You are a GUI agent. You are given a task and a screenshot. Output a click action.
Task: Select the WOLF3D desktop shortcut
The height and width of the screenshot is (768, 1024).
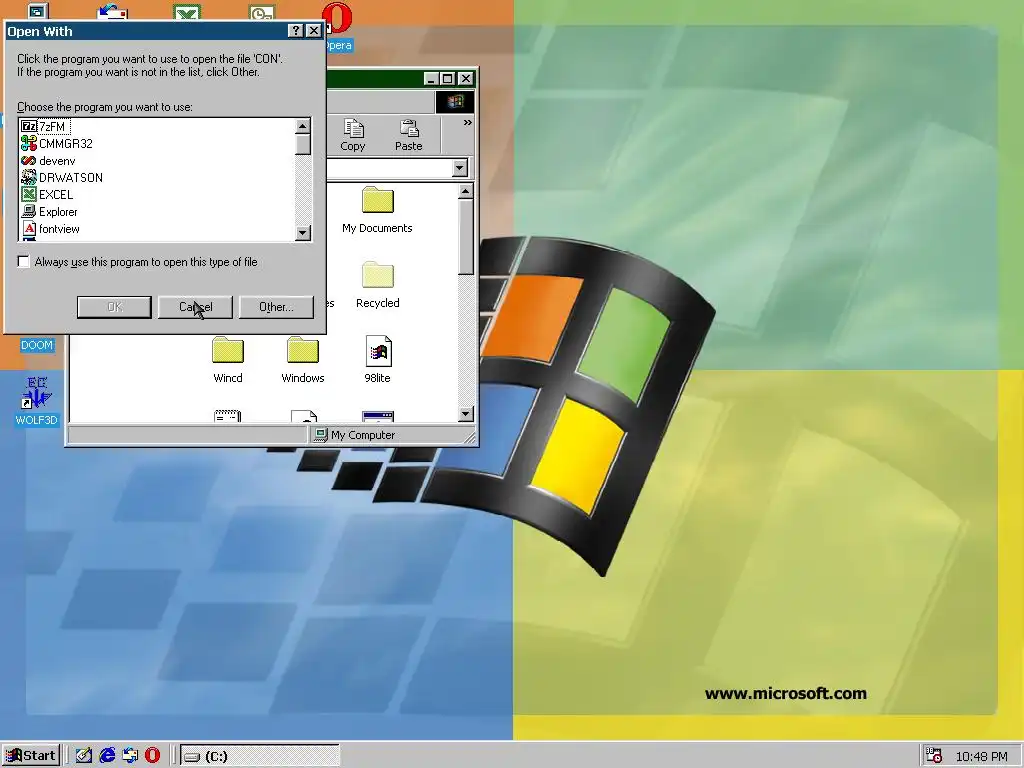click(x=37, y=400)
